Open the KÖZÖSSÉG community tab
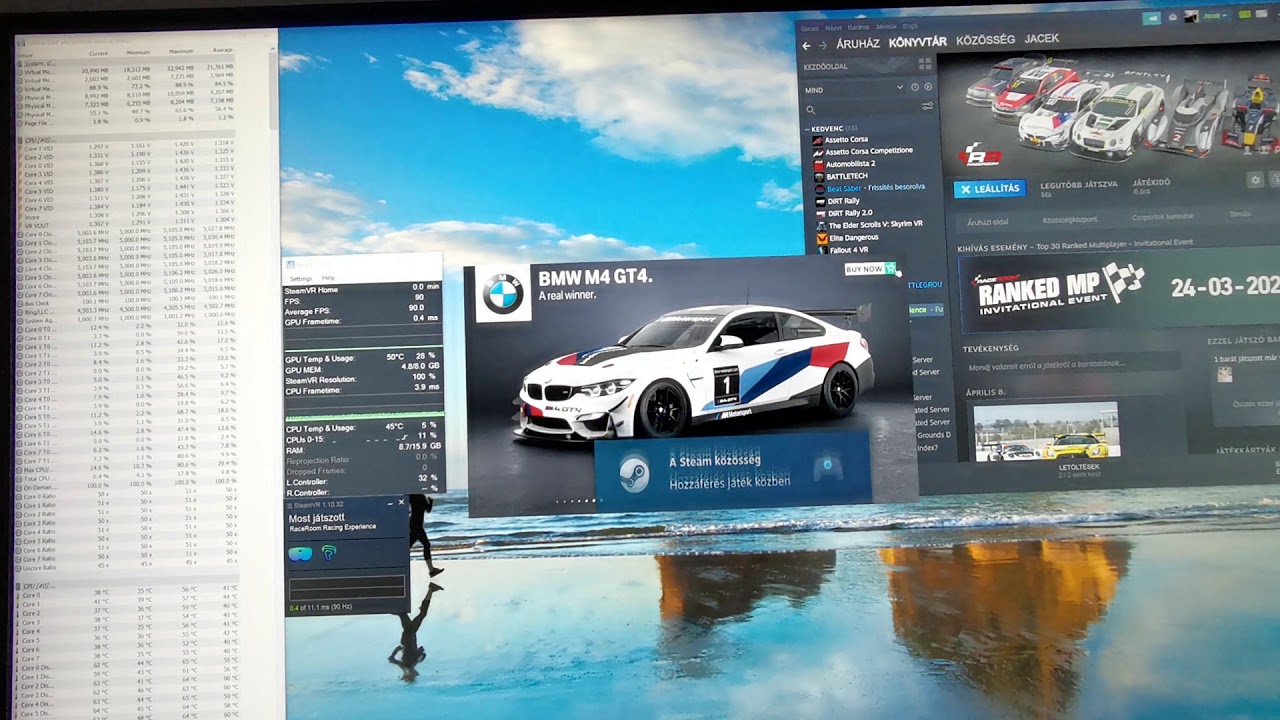The height and width of the screenshot is (720, 1280). pyautogui.click(x=985, y=40)
